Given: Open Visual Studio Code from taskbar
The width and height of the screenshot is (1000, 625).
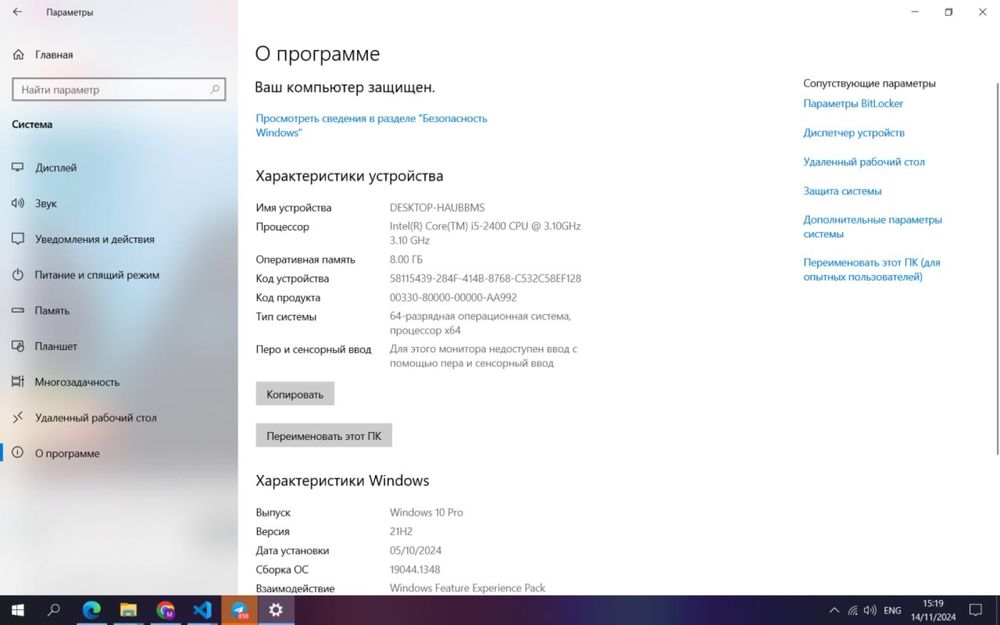Looking at the screenshot, I should click(202, 610).
